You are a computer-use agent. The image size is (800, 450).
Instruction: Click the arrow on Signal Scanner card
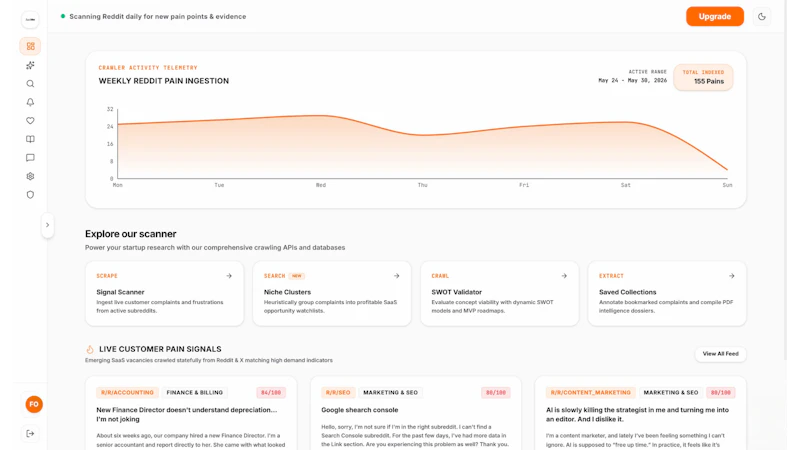coord(229,276)
